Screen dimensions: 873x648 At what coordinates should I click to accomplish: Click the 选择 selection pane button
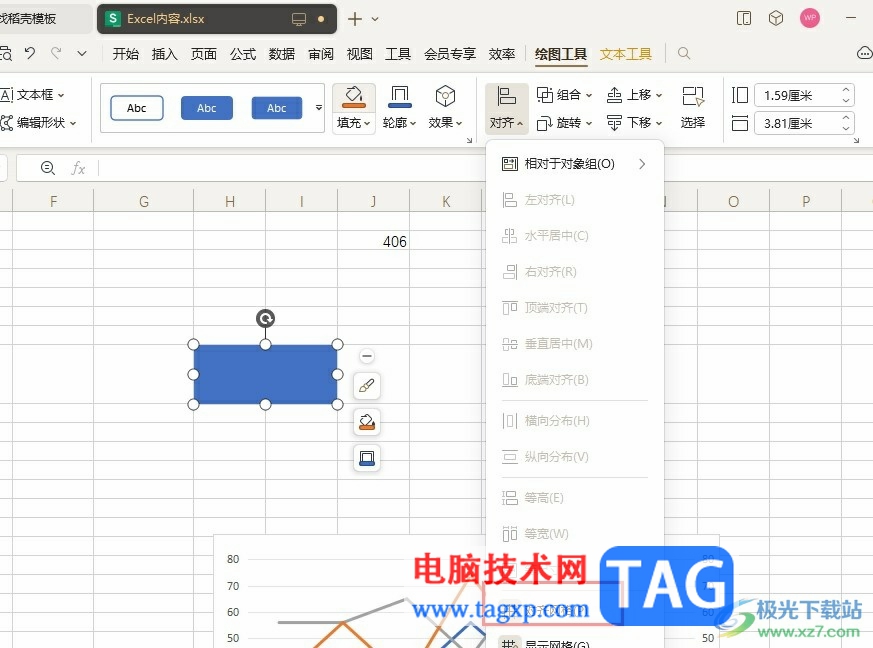coord(693,108)
